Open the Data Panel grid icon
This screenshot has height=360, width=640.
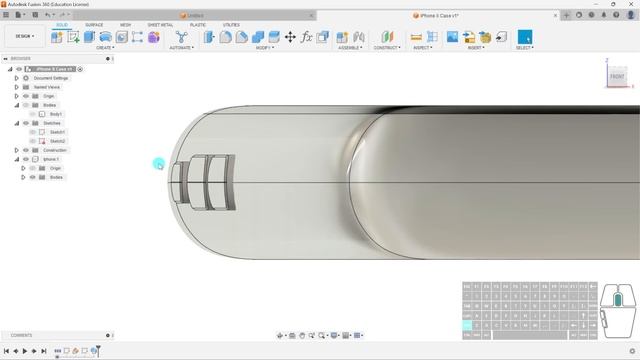coord(6,15)
